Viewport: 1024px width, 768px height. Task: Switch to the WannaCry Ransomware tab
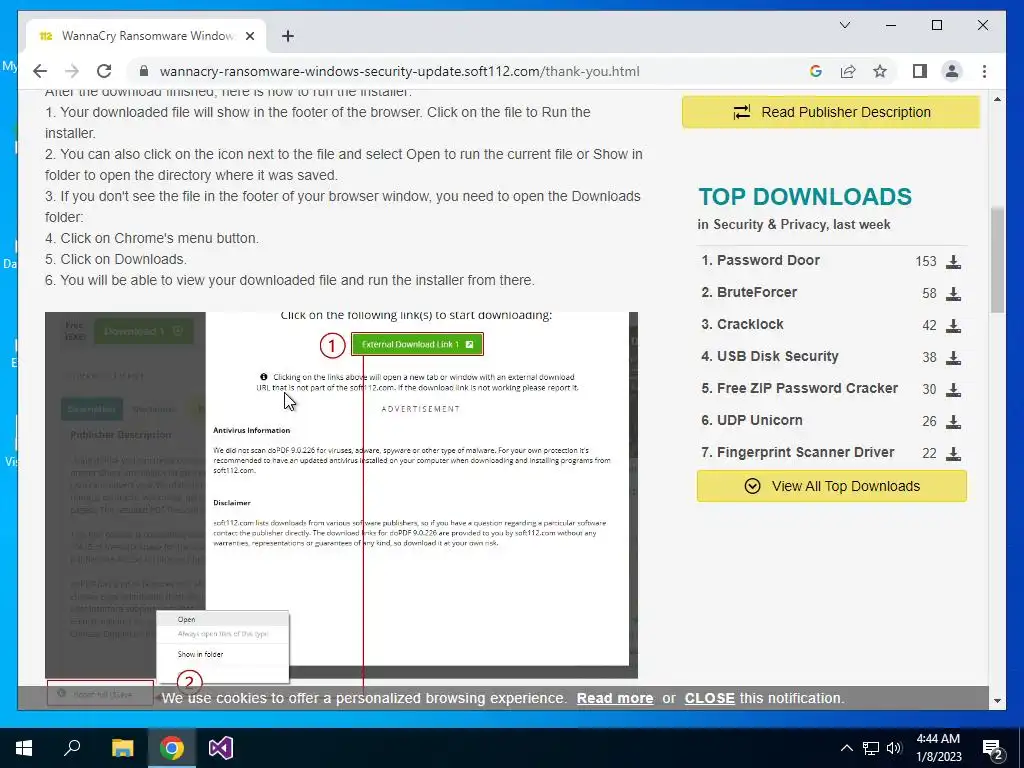(x=146, y=36)
